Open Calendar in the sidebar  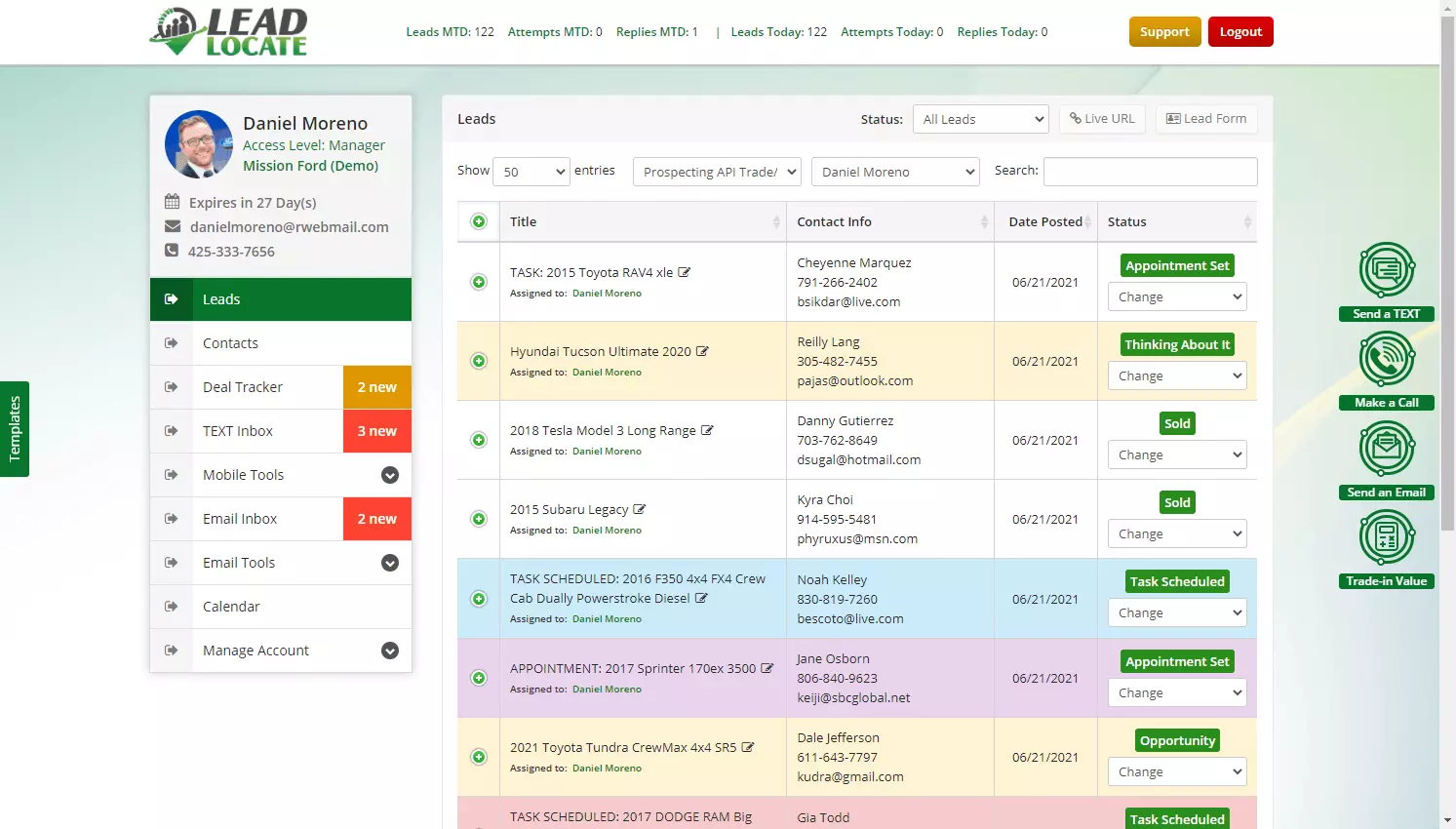tap(281, 607)
